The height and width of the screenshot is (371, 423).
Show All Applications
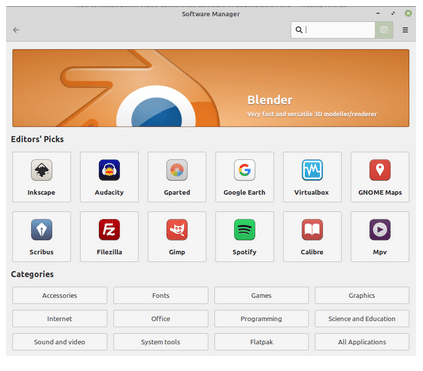(x=362, y=342)
